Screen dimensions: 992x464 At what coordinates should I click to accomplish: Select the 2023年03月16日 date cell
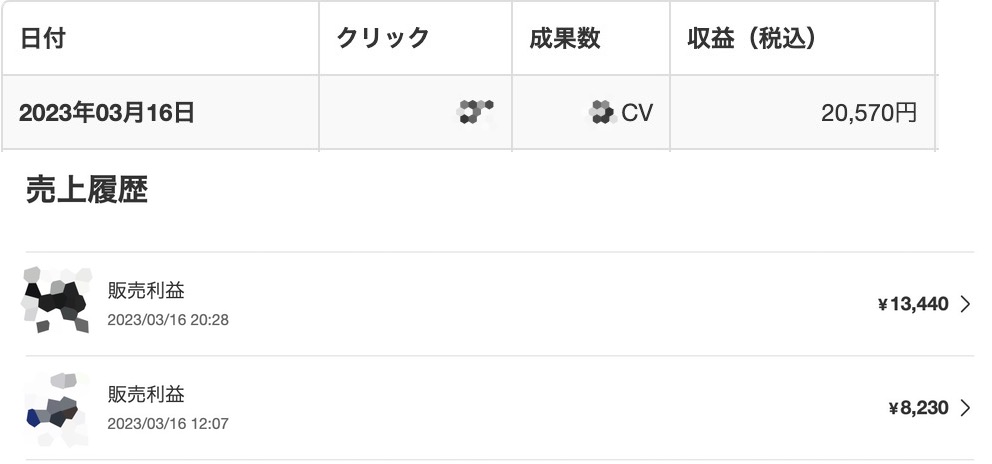coord(161,113)
